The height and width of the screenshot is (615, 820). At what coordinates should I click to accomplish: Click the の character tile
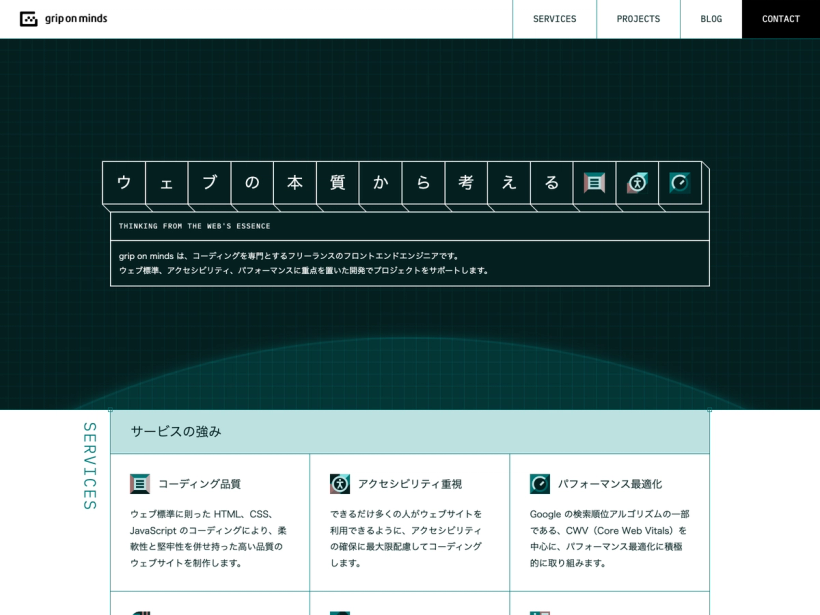(252, 183)
